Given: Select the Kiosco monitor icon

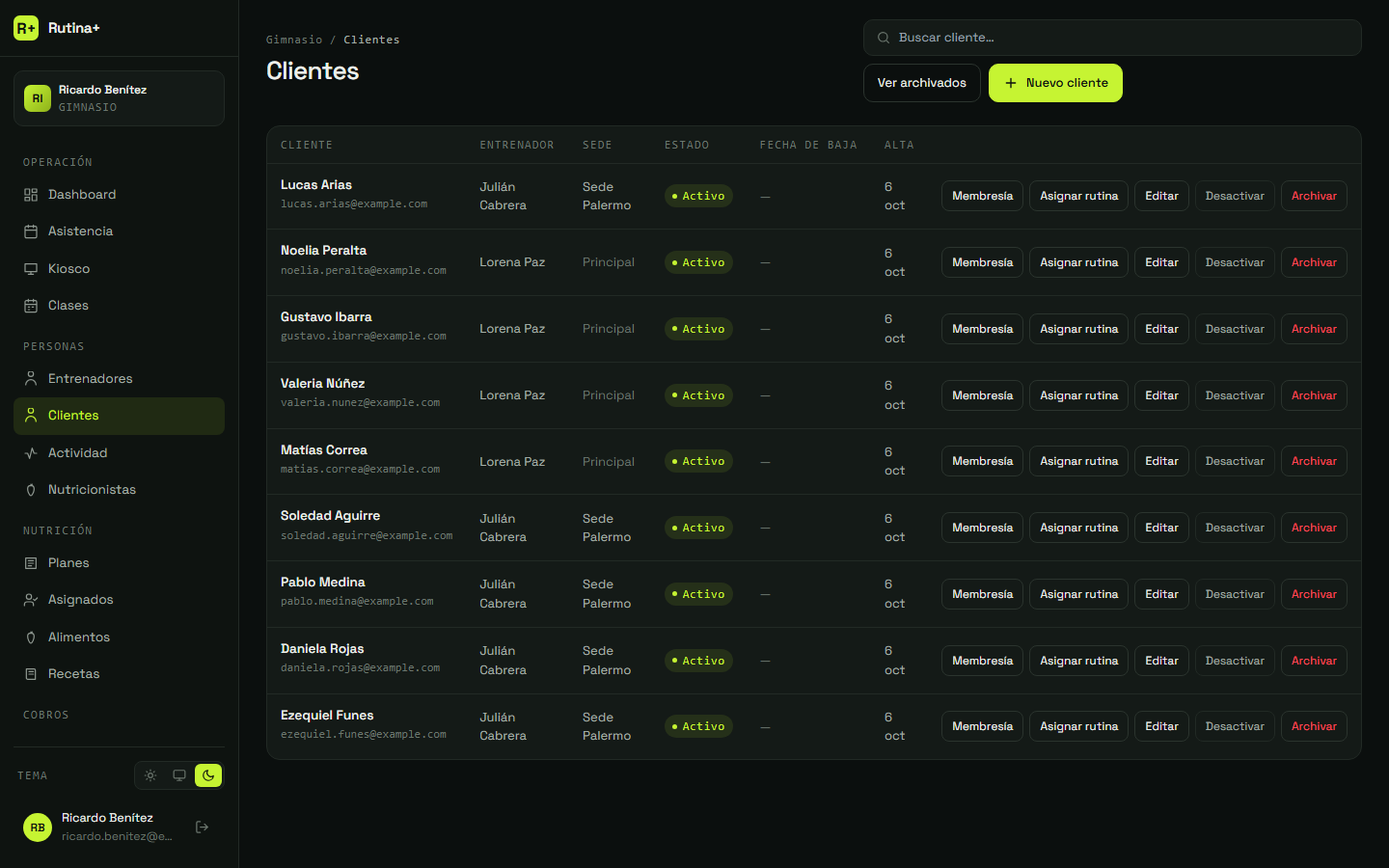Looking at the screenshot, I should click(31, 269).
